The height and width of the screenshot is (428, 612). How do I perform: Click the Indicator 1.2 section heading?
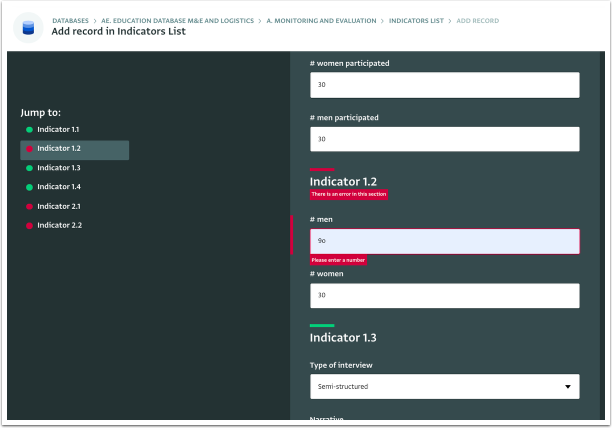pyautogui.click(x=343, y=182)
